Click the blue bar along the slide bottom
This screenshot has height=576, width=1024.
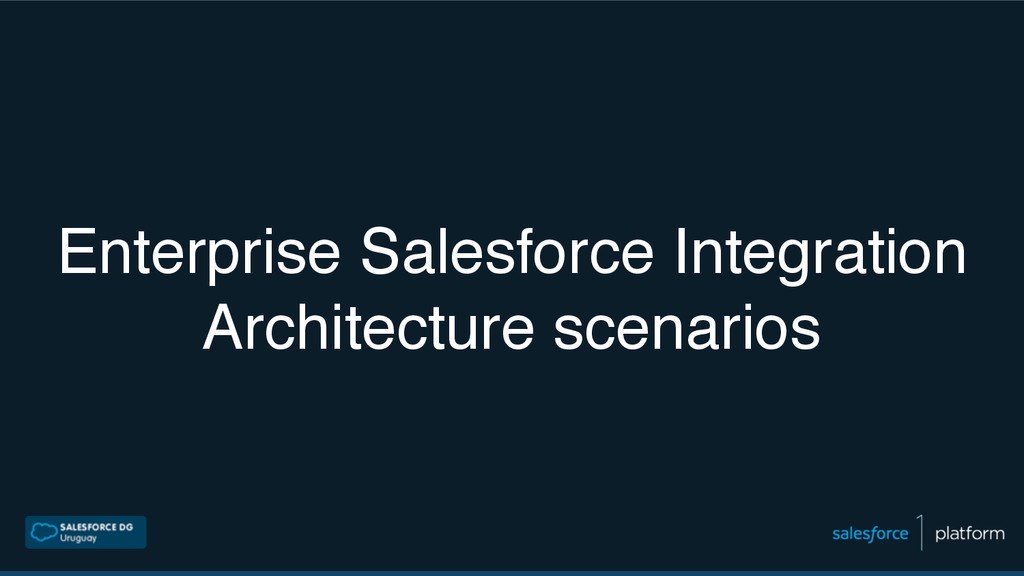tap(512, 573)
